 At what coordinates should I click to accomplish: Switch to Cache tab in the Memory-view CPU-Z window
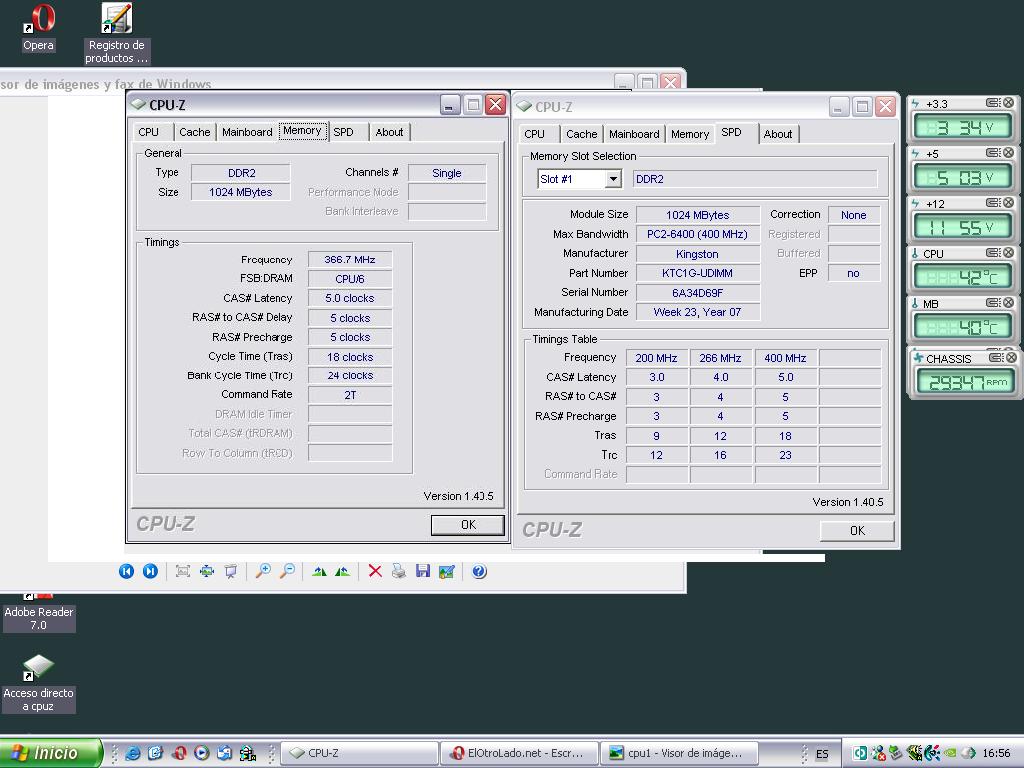pyautogui.click(x=195, y=132)
